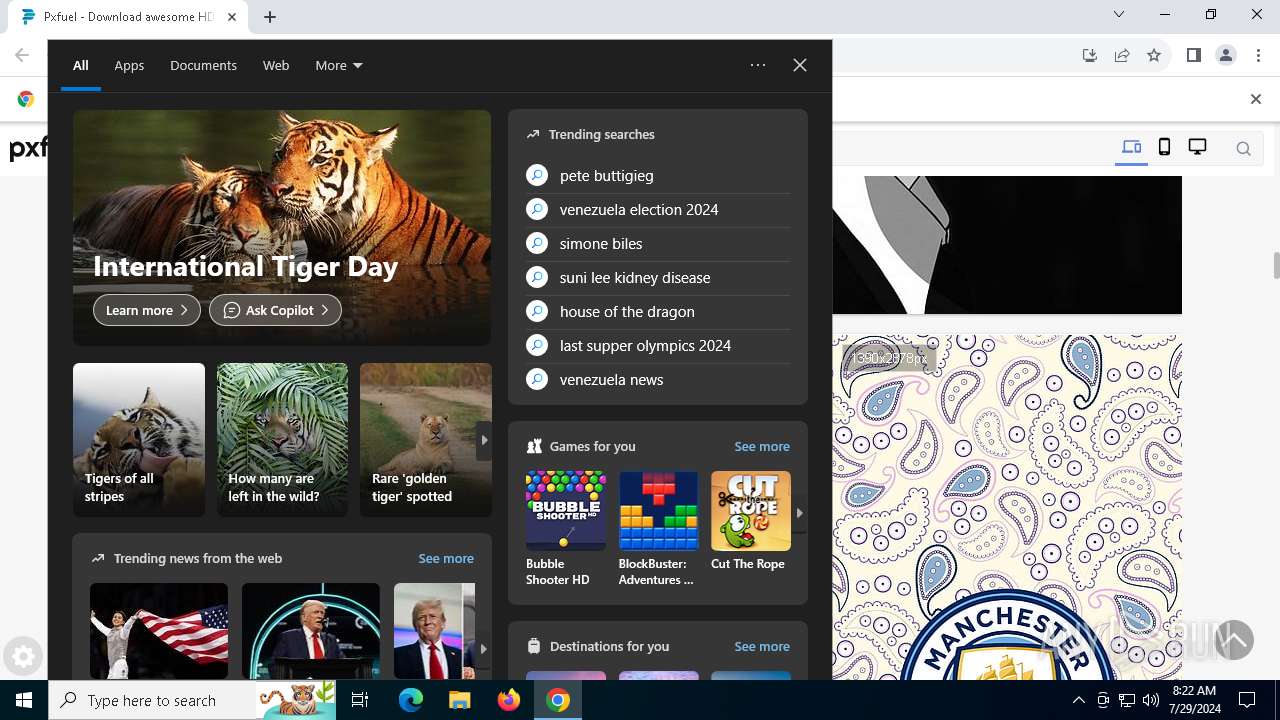
Task: Expand the More search filter dropdown
Action: (x=339, y=65)
